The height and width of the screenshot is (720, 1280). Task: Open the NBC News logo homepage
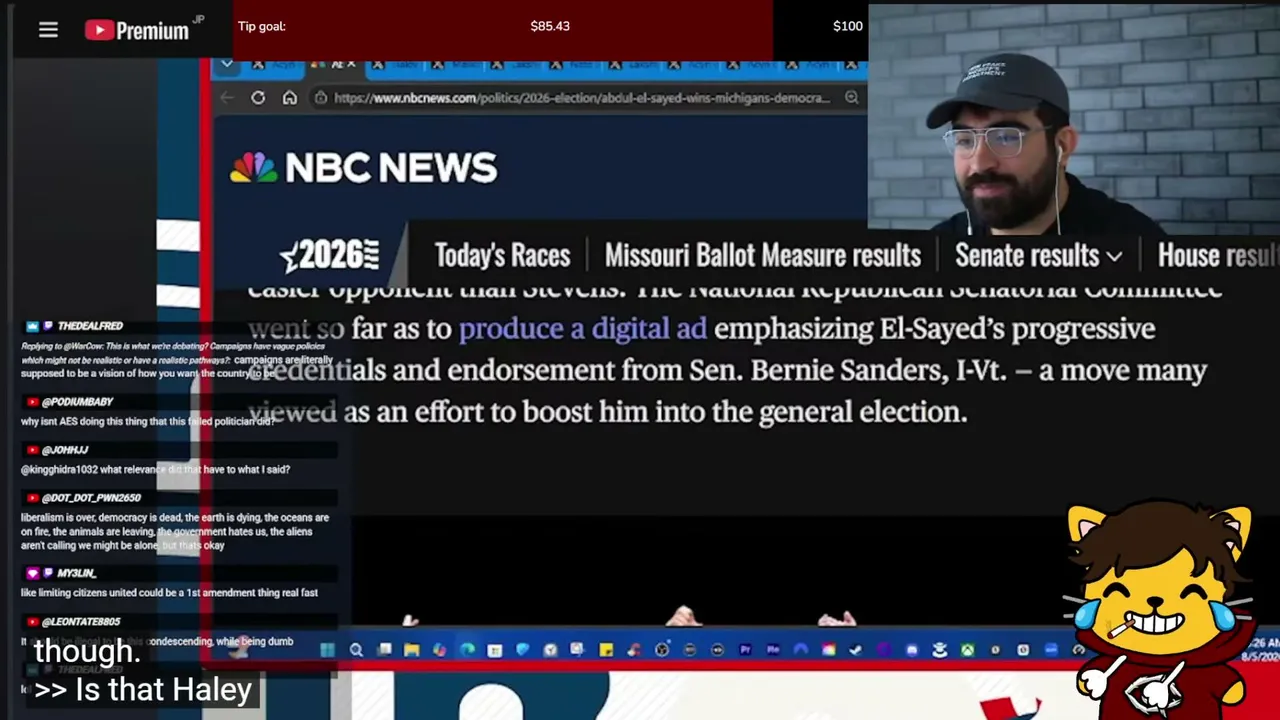363,168
